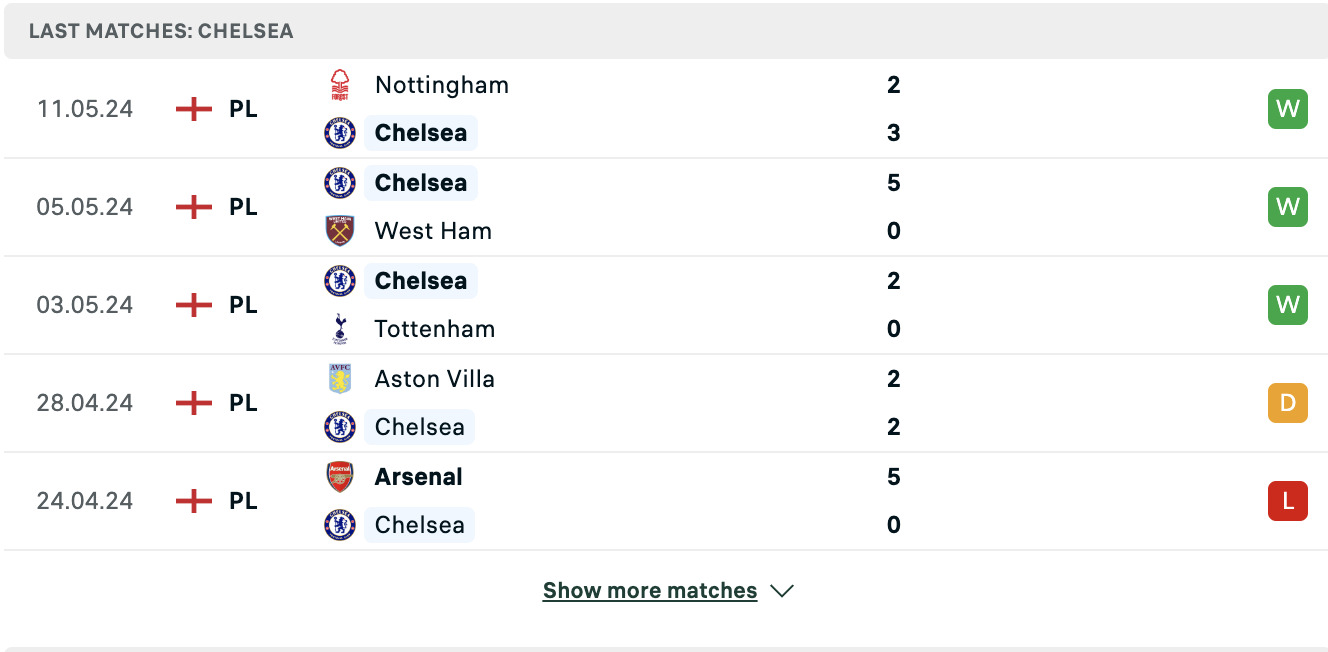Click the red L loss badge
This screenshot has width=1328, height=652.
click(1288, 501)
